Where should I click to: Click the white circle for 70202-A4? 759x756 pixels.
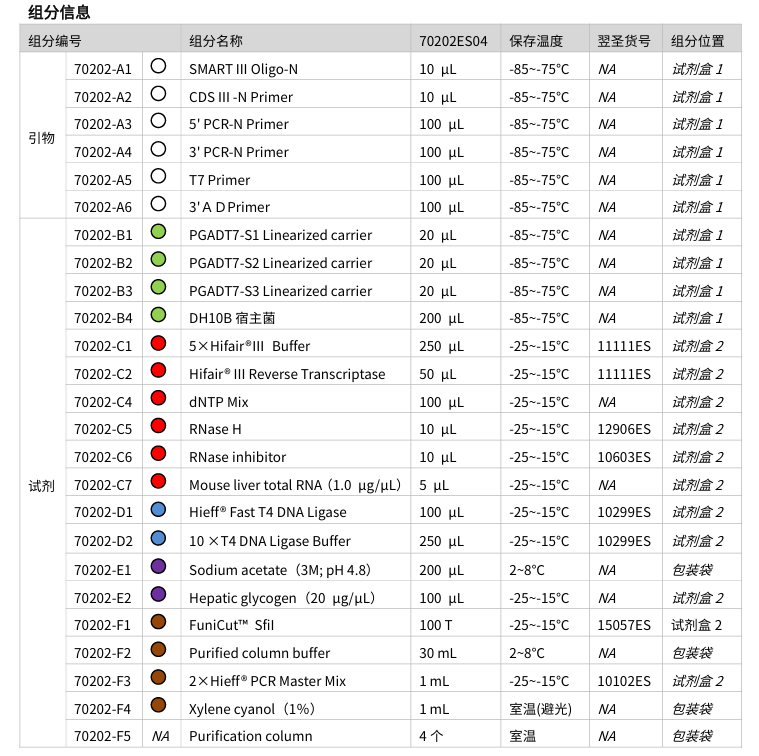click(x=158, y=149)
